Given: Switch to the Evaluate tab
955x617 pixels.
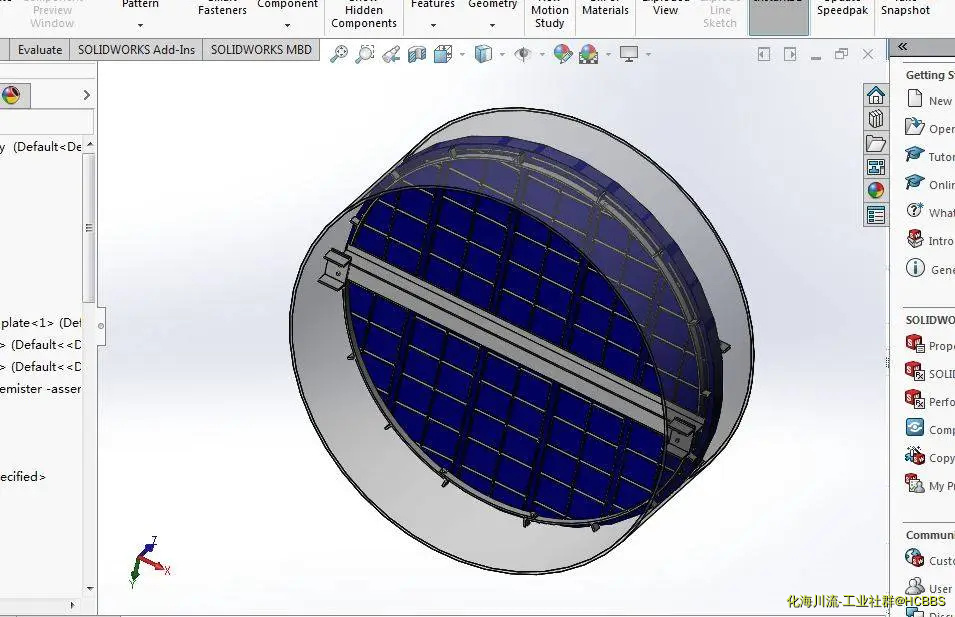Looking at the screenshot, I should 40,50.
